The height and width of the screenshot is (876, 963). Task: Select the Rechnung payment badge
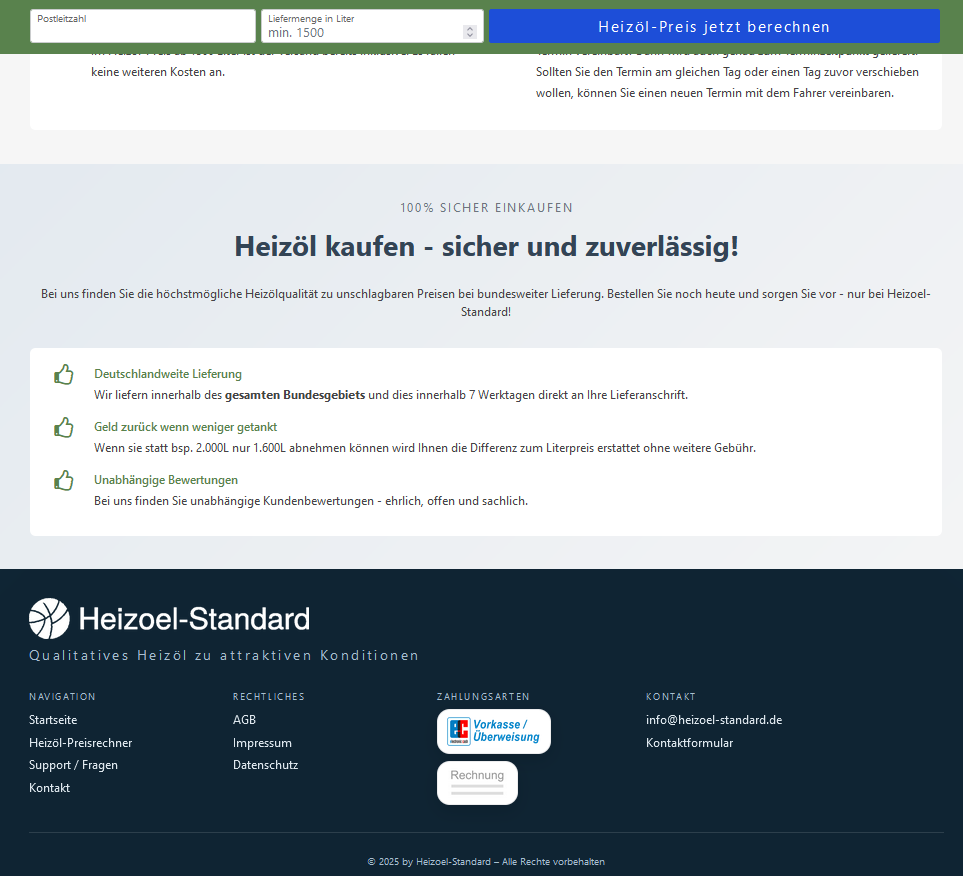[477, 782]
